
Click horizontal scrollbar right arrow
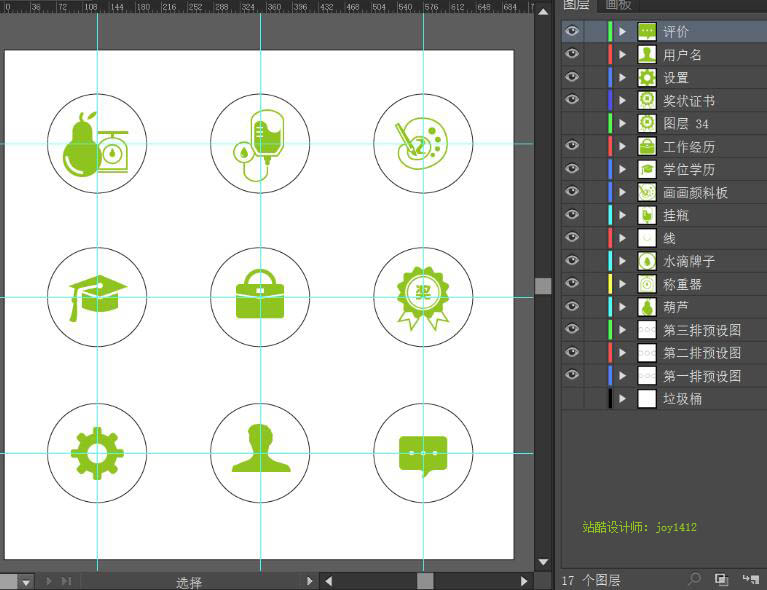(524, 581)
